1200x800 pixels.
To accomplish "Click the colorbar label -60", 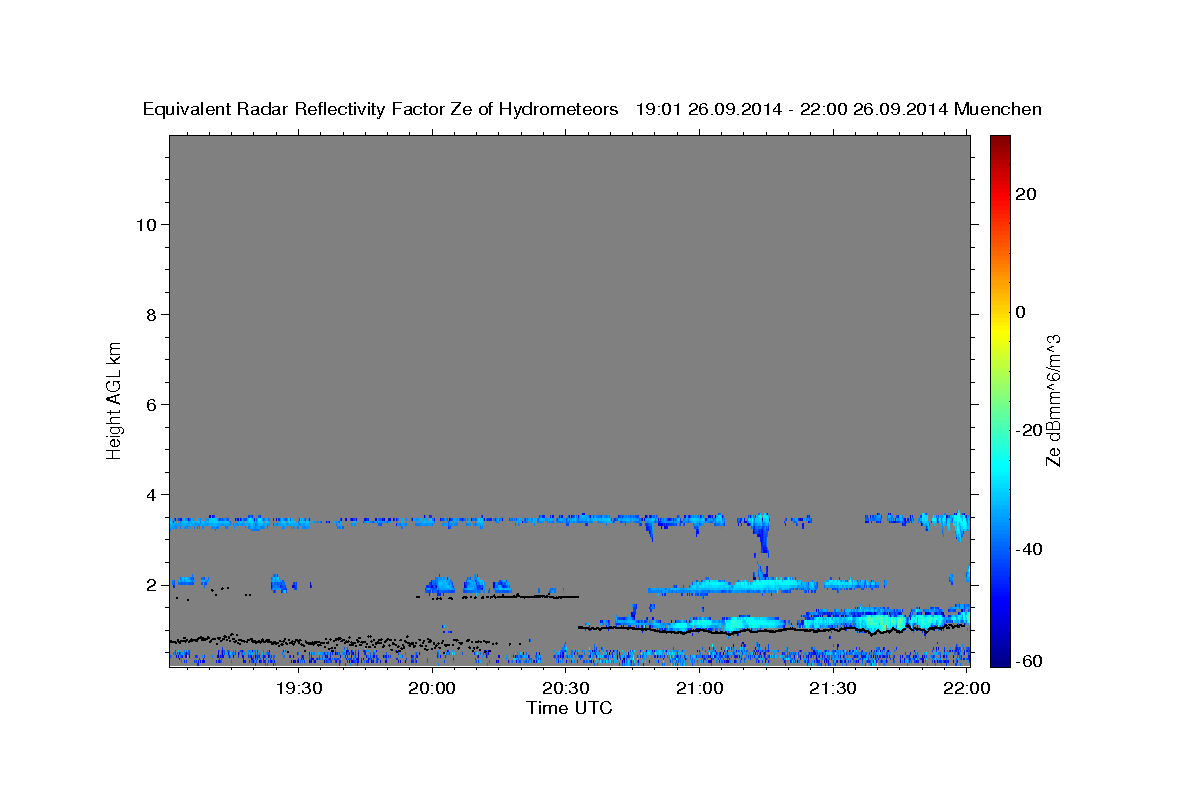I will tap(1028, 661).
